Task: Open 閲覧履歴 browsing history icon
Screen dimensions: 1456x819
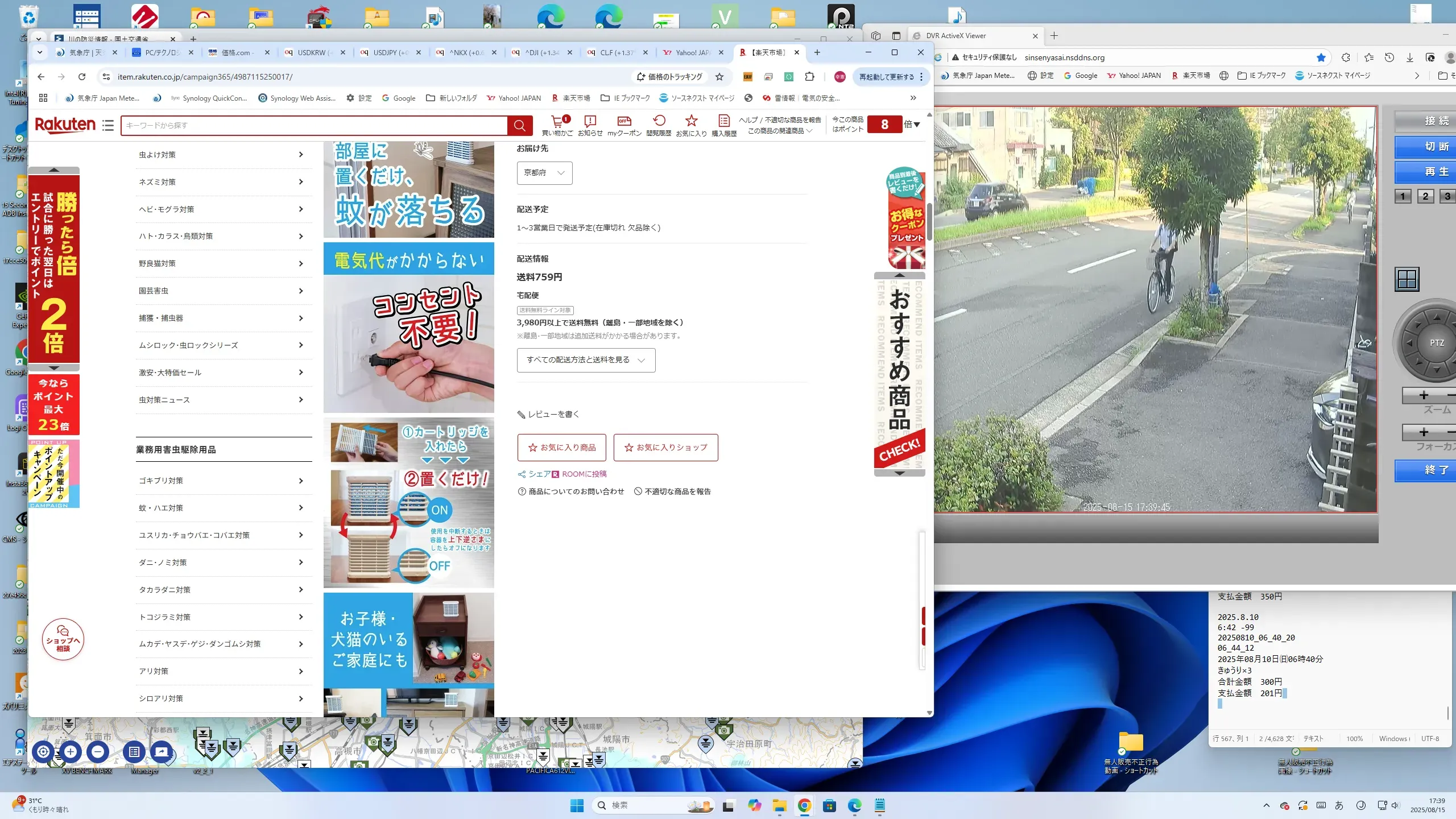Action: click(659, 121)
